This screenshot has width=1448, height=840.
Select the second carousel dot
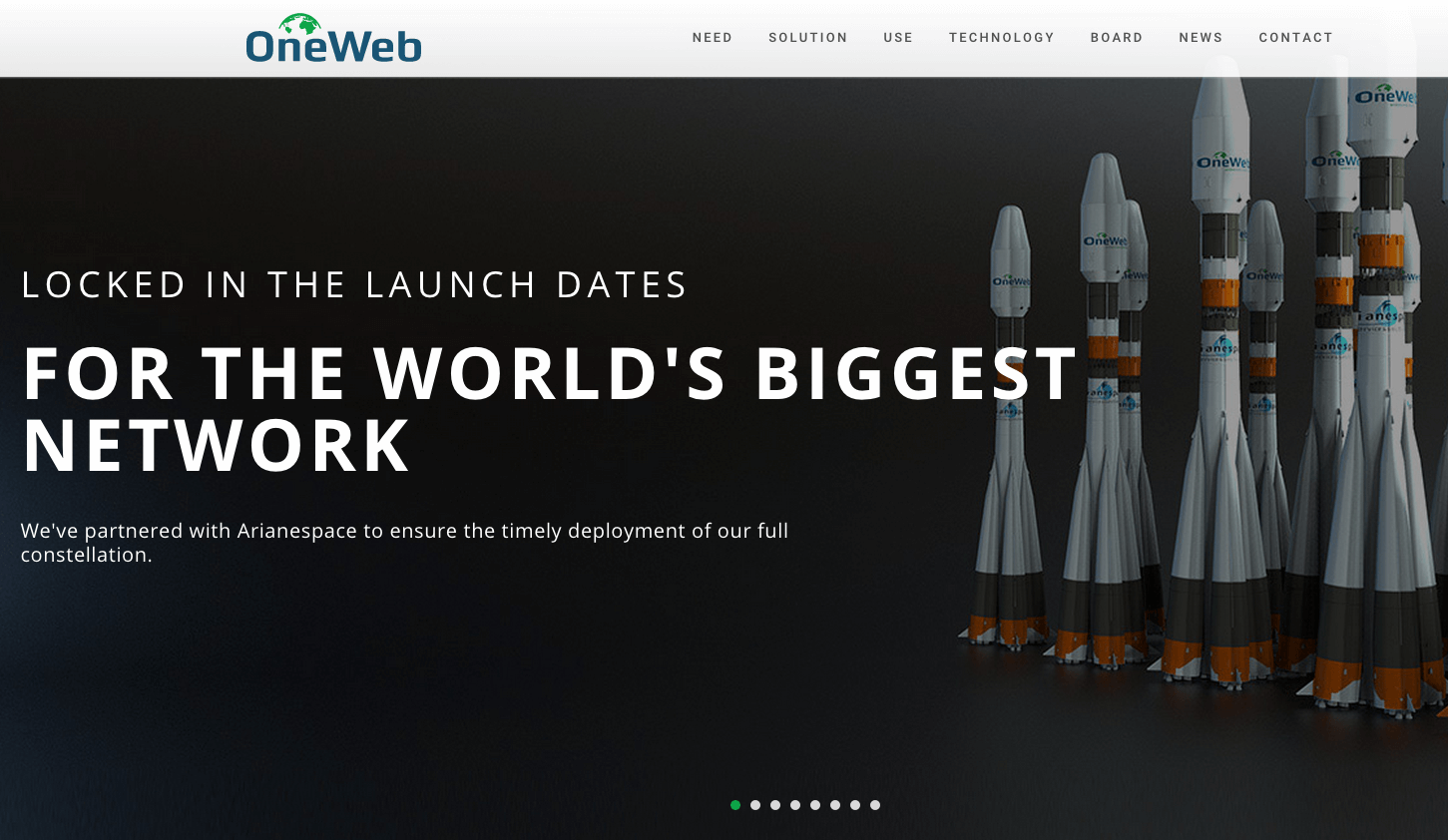(x=755, y=804)
